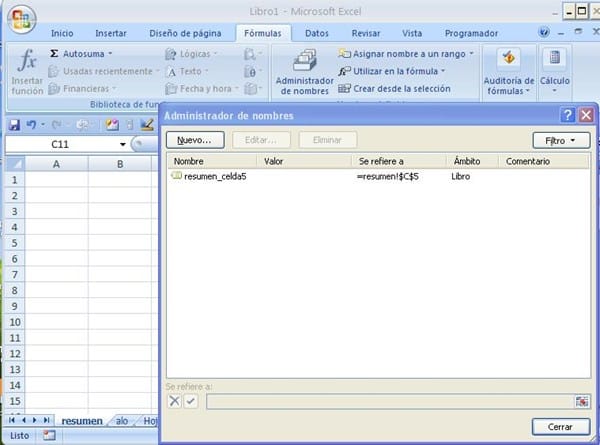The width and height of the screenshot is (600, 445).
Task: Click the save icon in quick toolbar
Action: (15, 125)
